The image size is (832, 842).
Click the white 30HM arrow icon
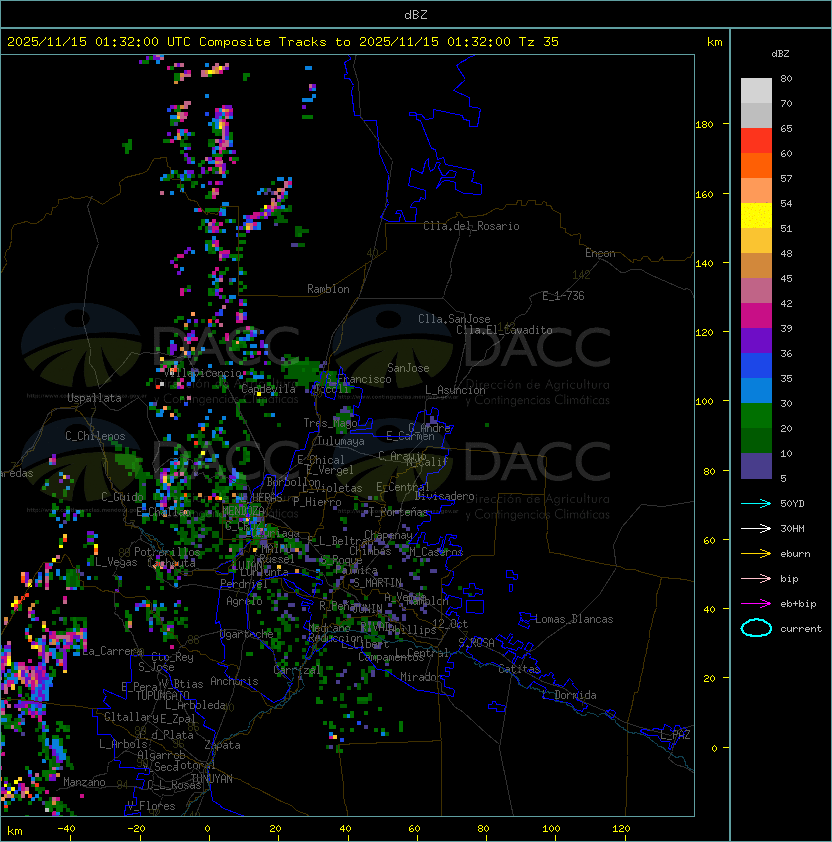click(756, 528)
